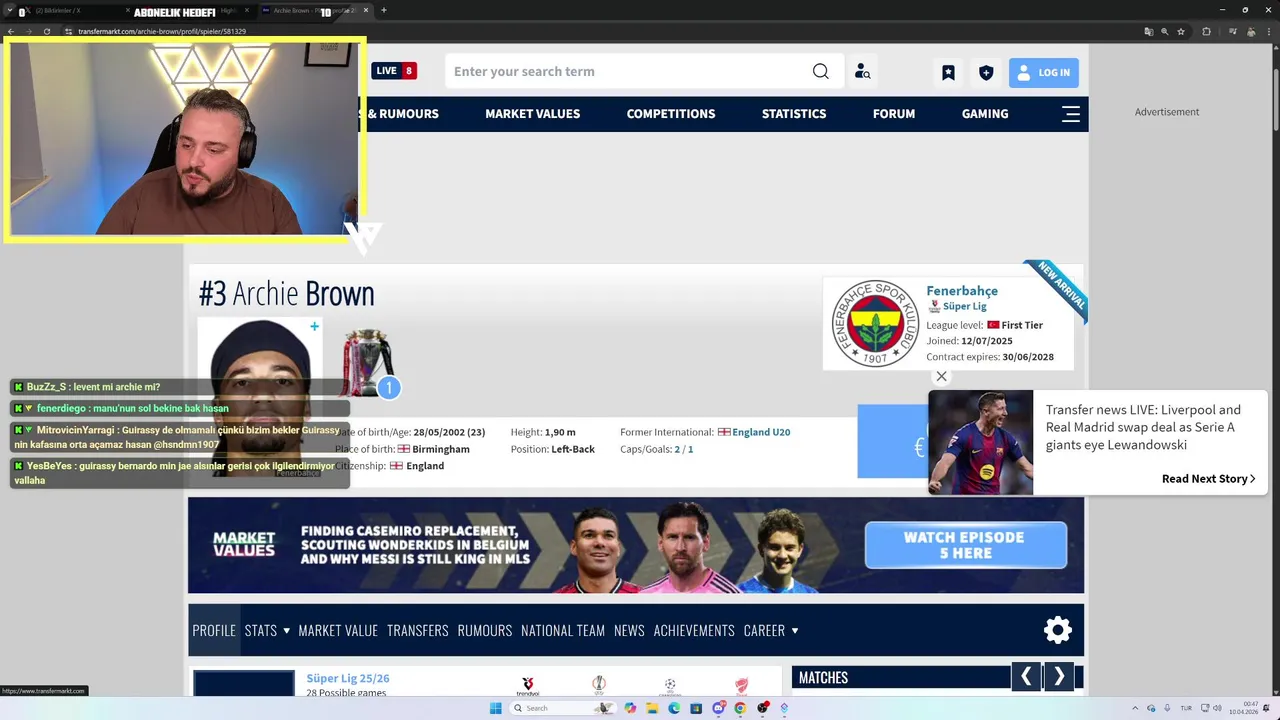Bookmark this page with the star icon
The width and height of the screenshot is (1280, 720).
[x=1181, y=31]
